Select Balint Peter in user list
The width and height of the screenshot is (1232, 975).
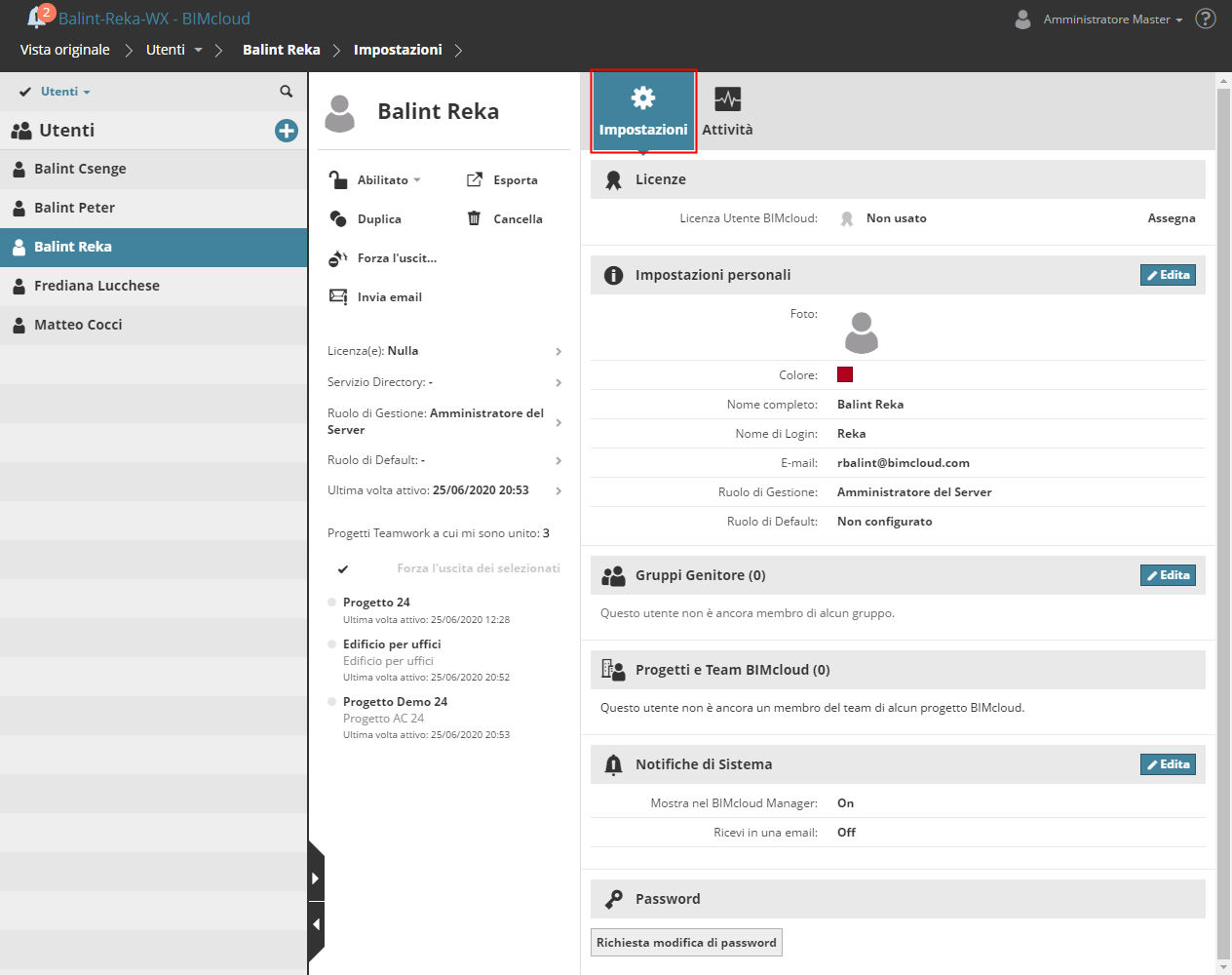point(154,208)
